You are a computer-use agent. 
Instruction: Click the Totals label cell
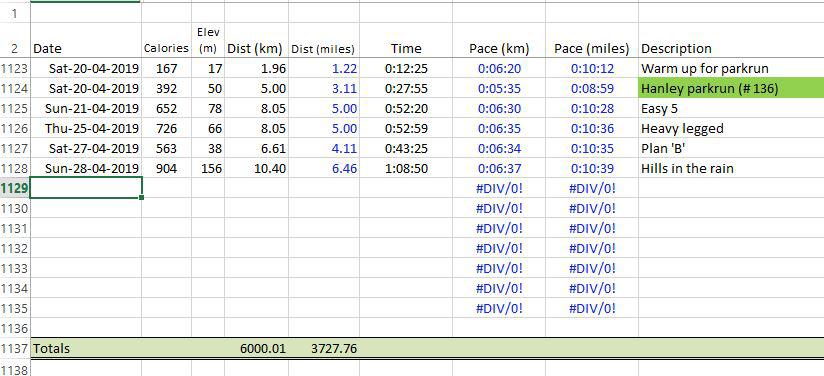point(86,348)
